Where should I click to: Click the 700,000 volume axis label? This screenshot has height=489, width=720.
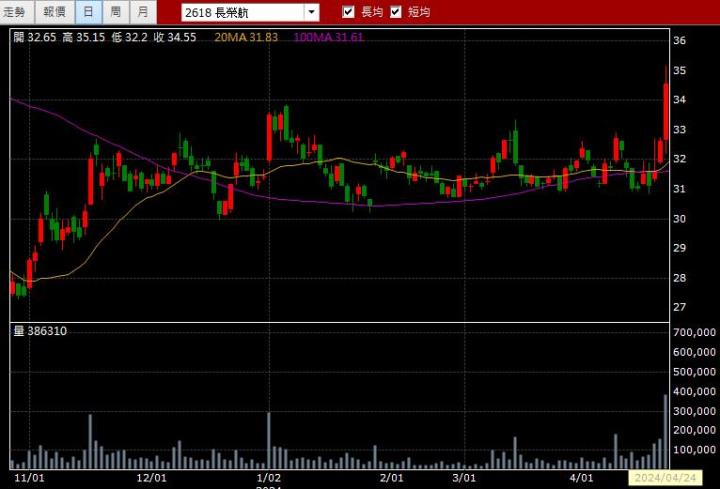click(695, 332)
